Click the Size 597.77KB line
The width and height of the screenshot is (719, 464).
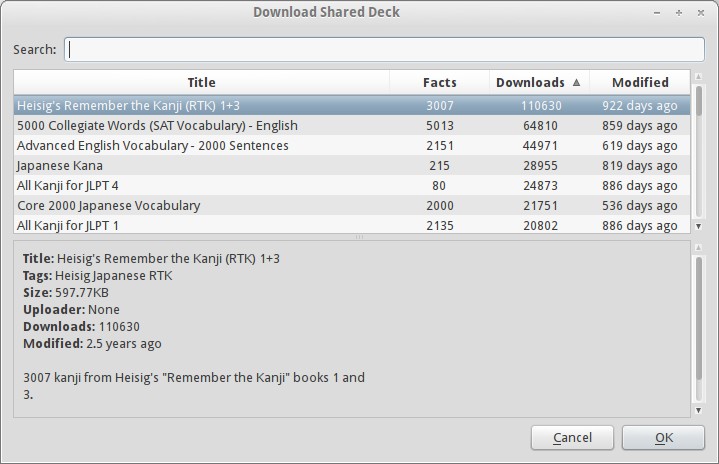coord(66,293)
